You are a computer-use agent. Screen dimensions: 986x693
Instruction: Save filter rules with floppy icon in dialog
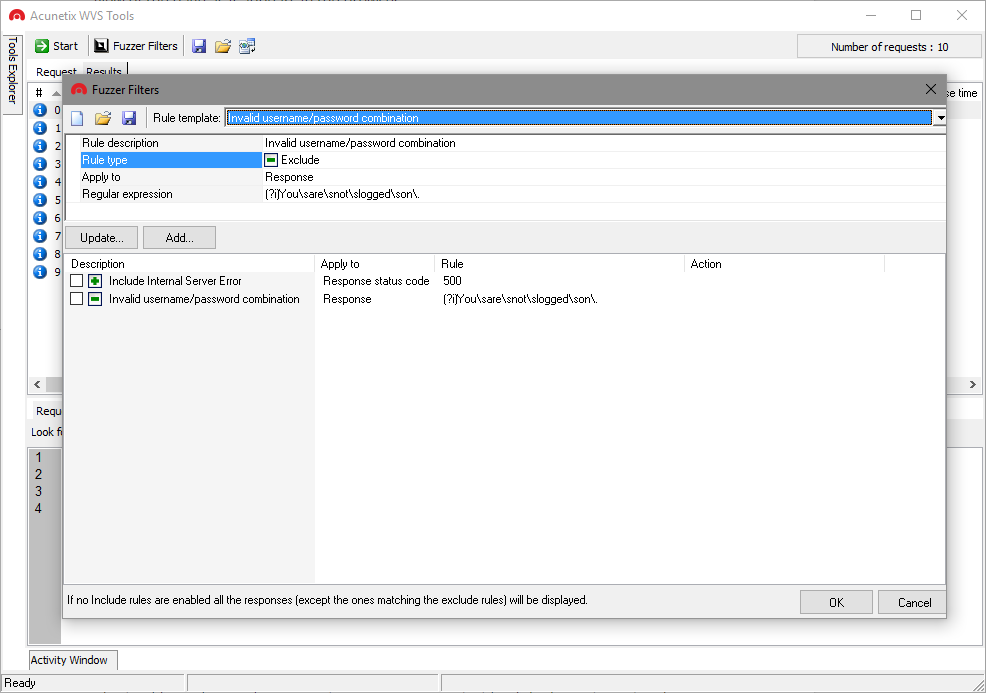pyautogui.click(x=129, y=118)
